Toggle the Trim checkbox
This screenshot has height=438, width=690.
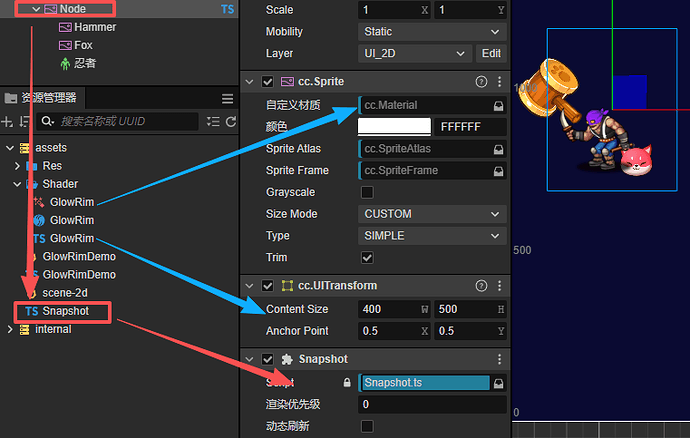pyautogui.click(x=367, y=258)
